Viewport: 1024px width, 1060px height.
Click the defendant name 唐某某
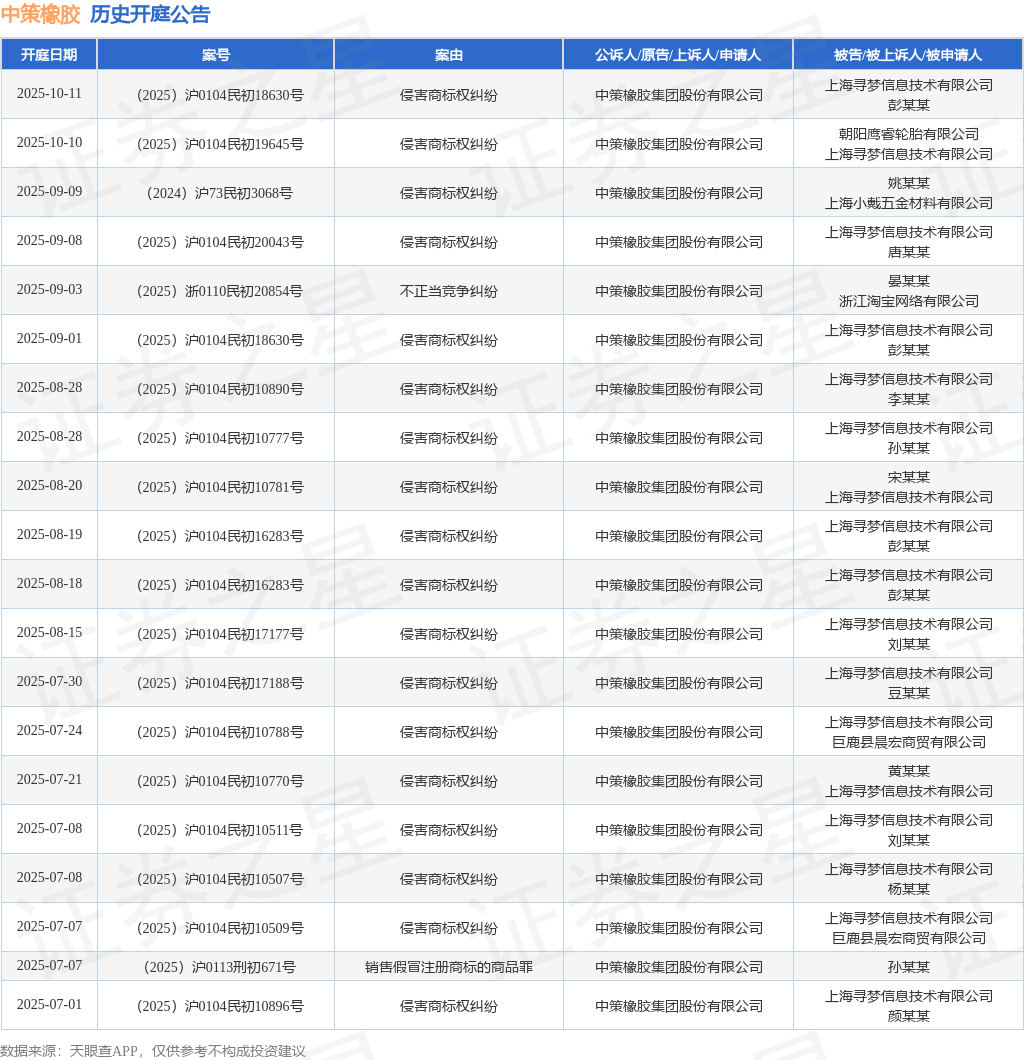tap(908, 252)
